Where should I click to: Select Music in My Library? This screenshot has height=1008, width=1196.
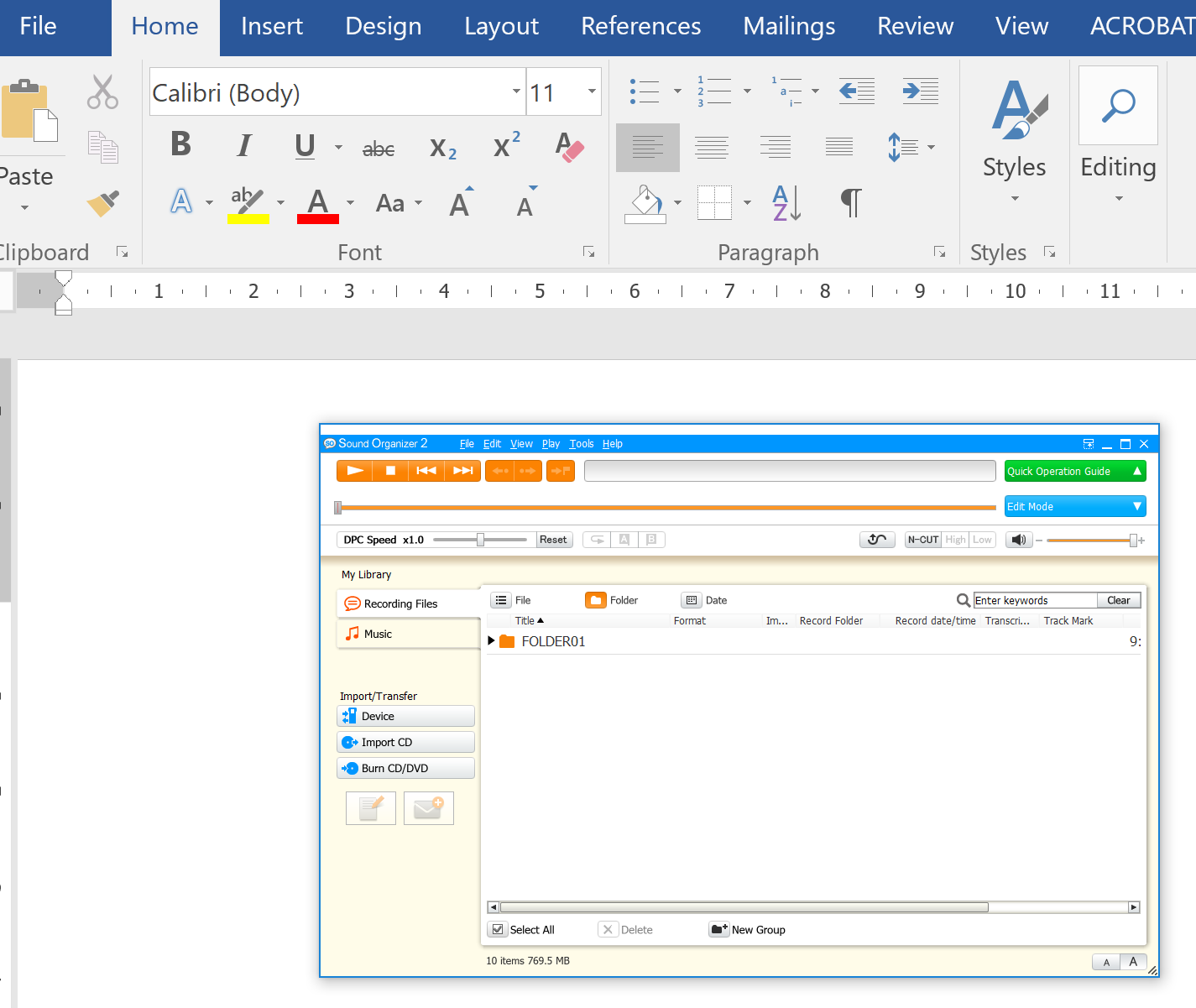click(x=408, y=634)
